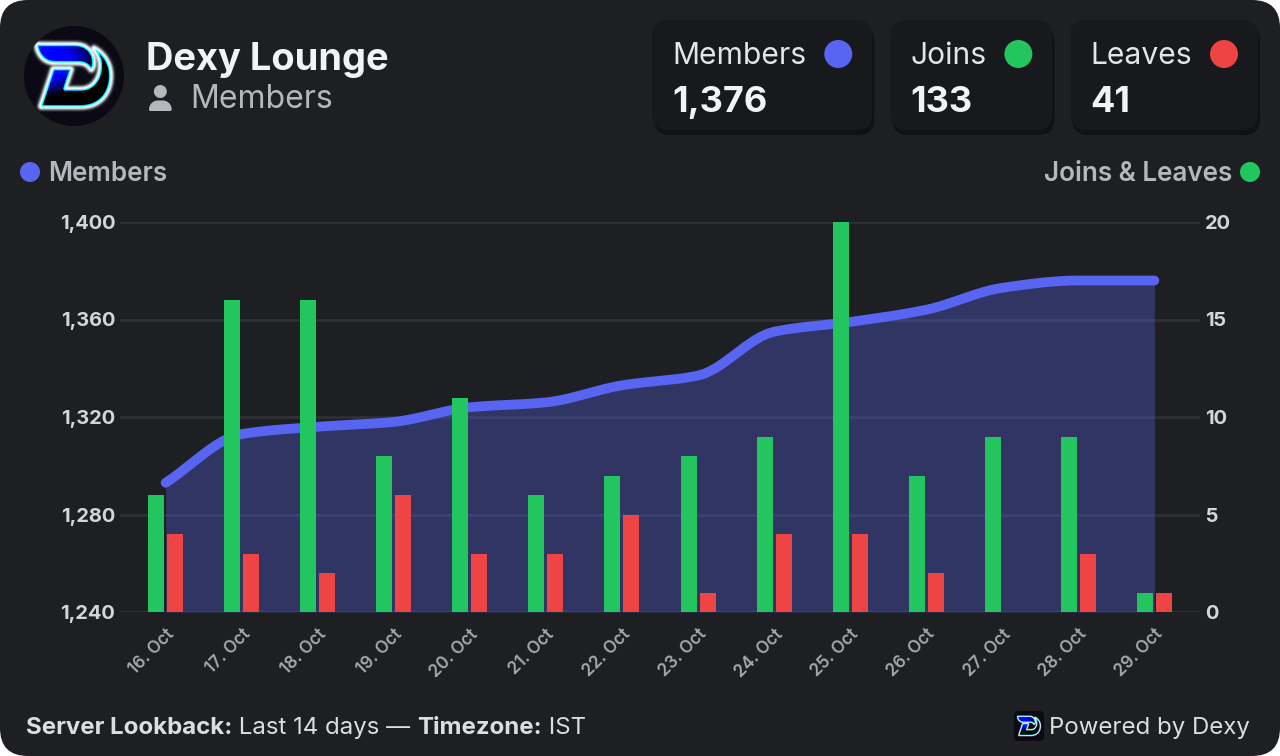Toggle the Joins & Leaves legend green dot
Screen dimensions: 1280x756
(1250, 172)
